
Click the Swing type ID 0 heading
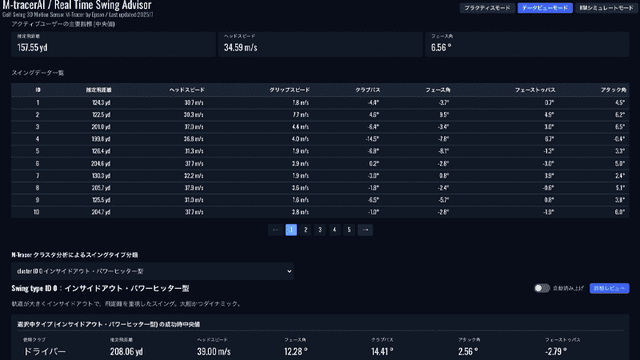click(100, 288)
